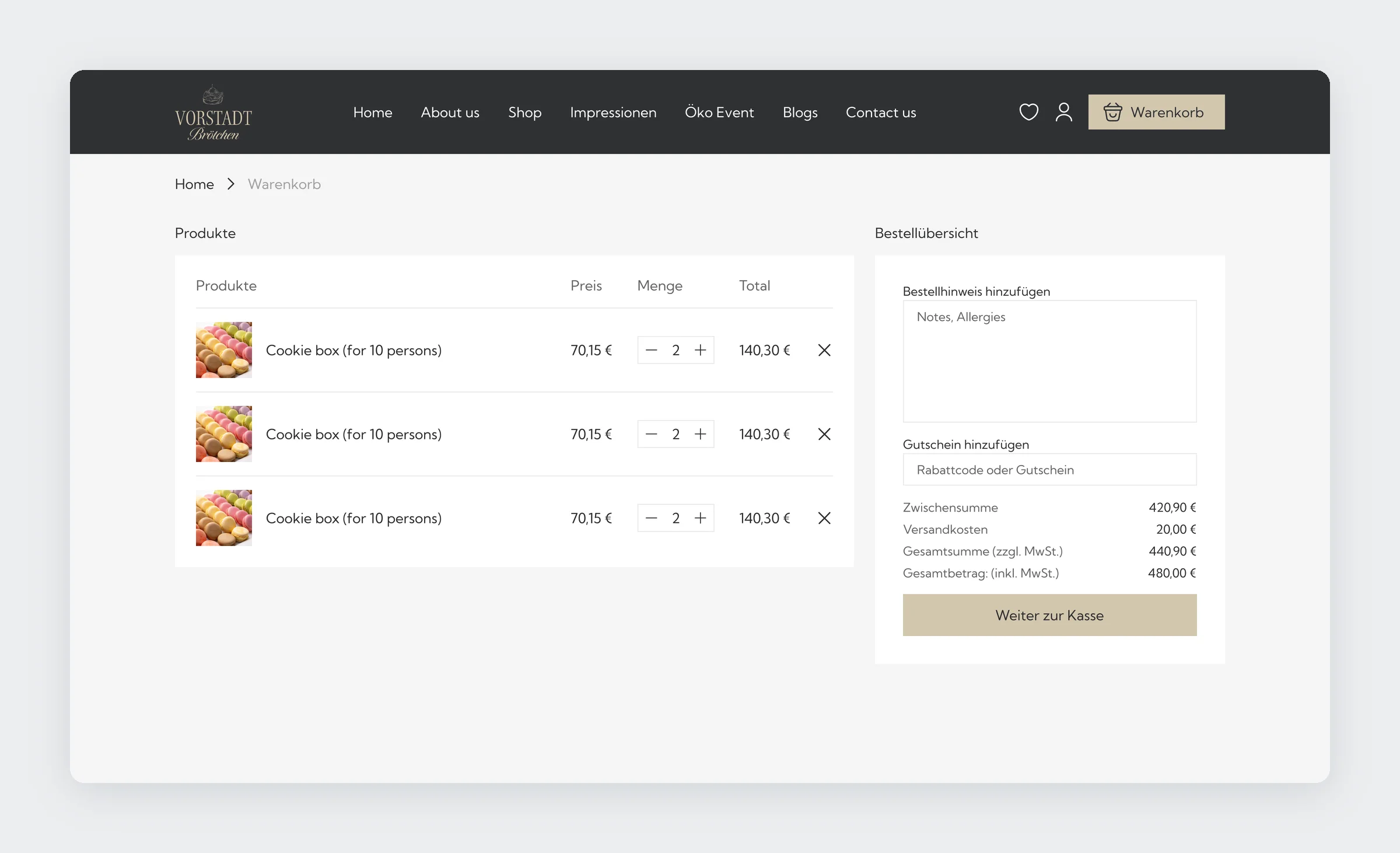Open the Shop menu item

pos(525,113)
